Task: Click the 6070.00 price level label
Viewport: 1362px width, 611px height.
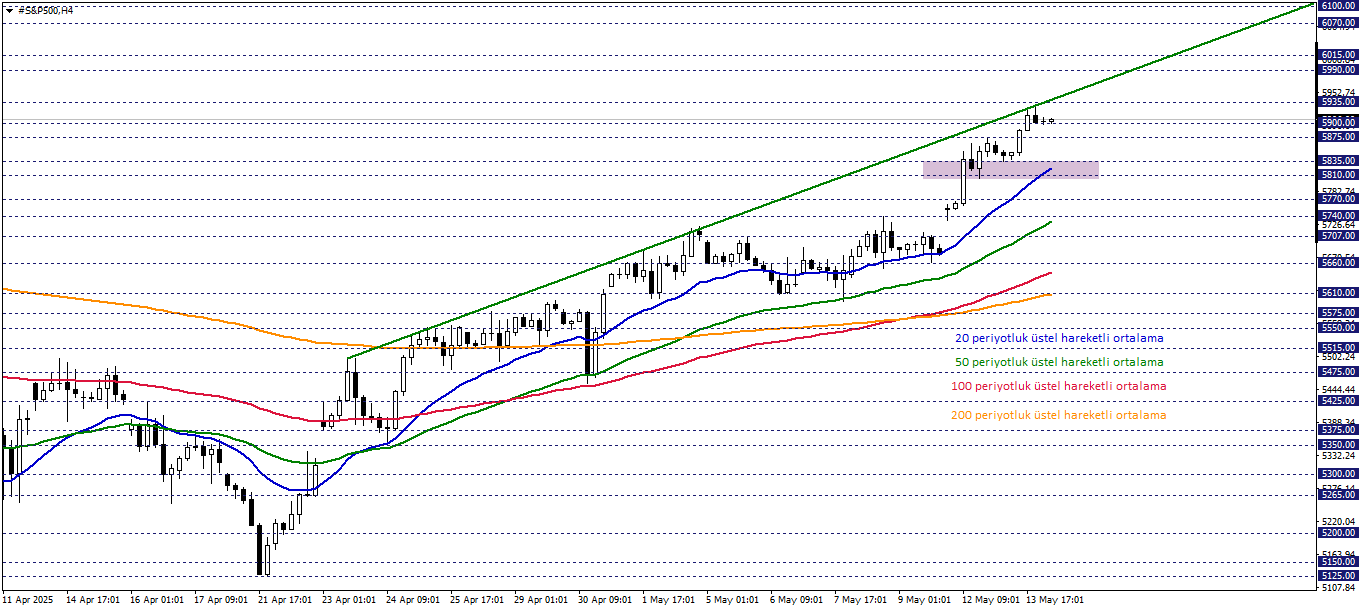Action: click(1338, 23)
